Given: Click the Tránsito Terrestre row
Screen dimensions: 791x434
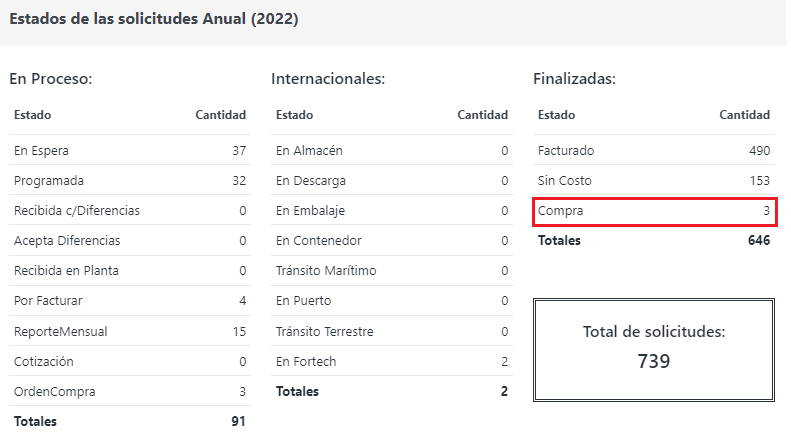Looking at the screenshot, I should [x=392, y=331].
